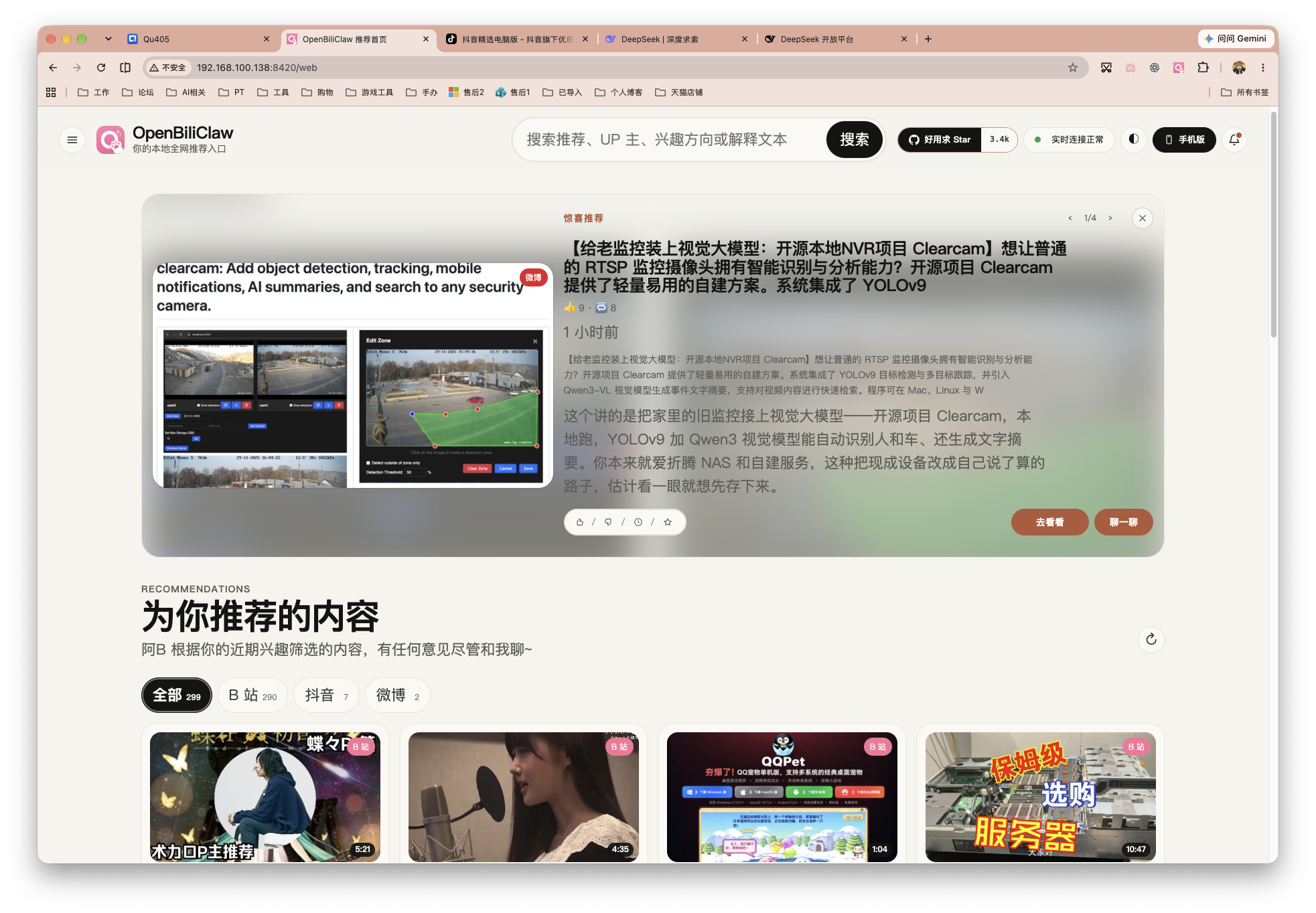Open the QQPet video thumbnail
This screenshot has width=1316, height=913.
pos(782,797)
